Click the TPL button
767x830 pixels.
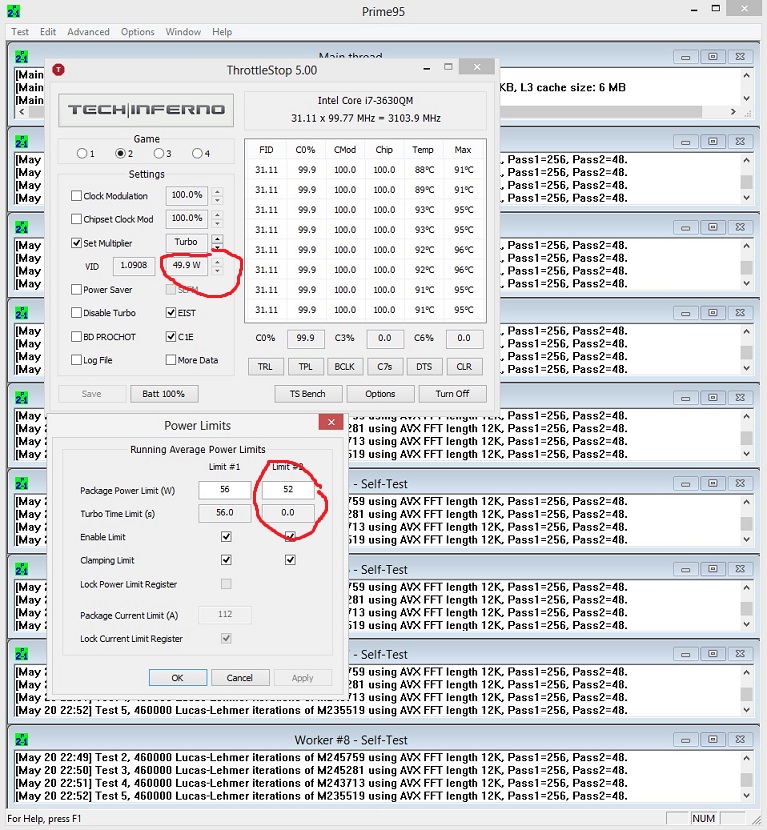(305, 367)
